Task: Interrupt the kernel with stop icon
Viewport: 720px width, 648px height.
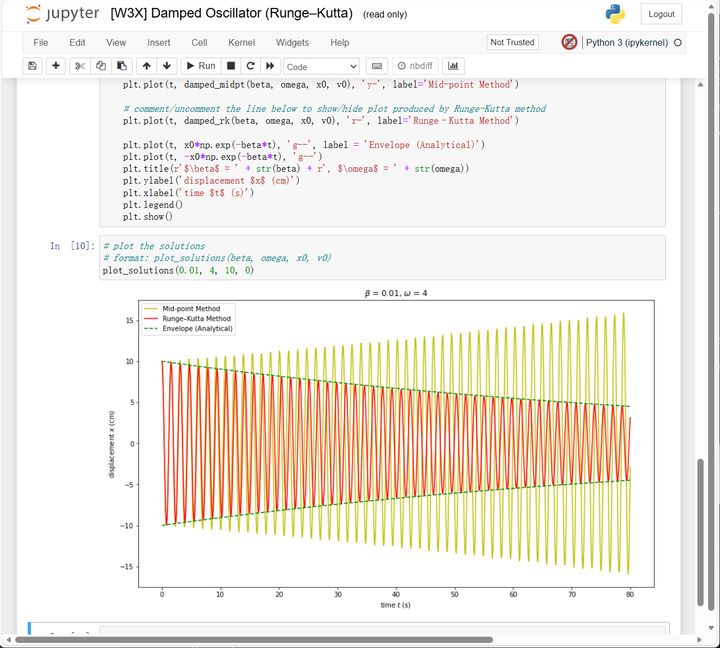Action: [231, 66]
